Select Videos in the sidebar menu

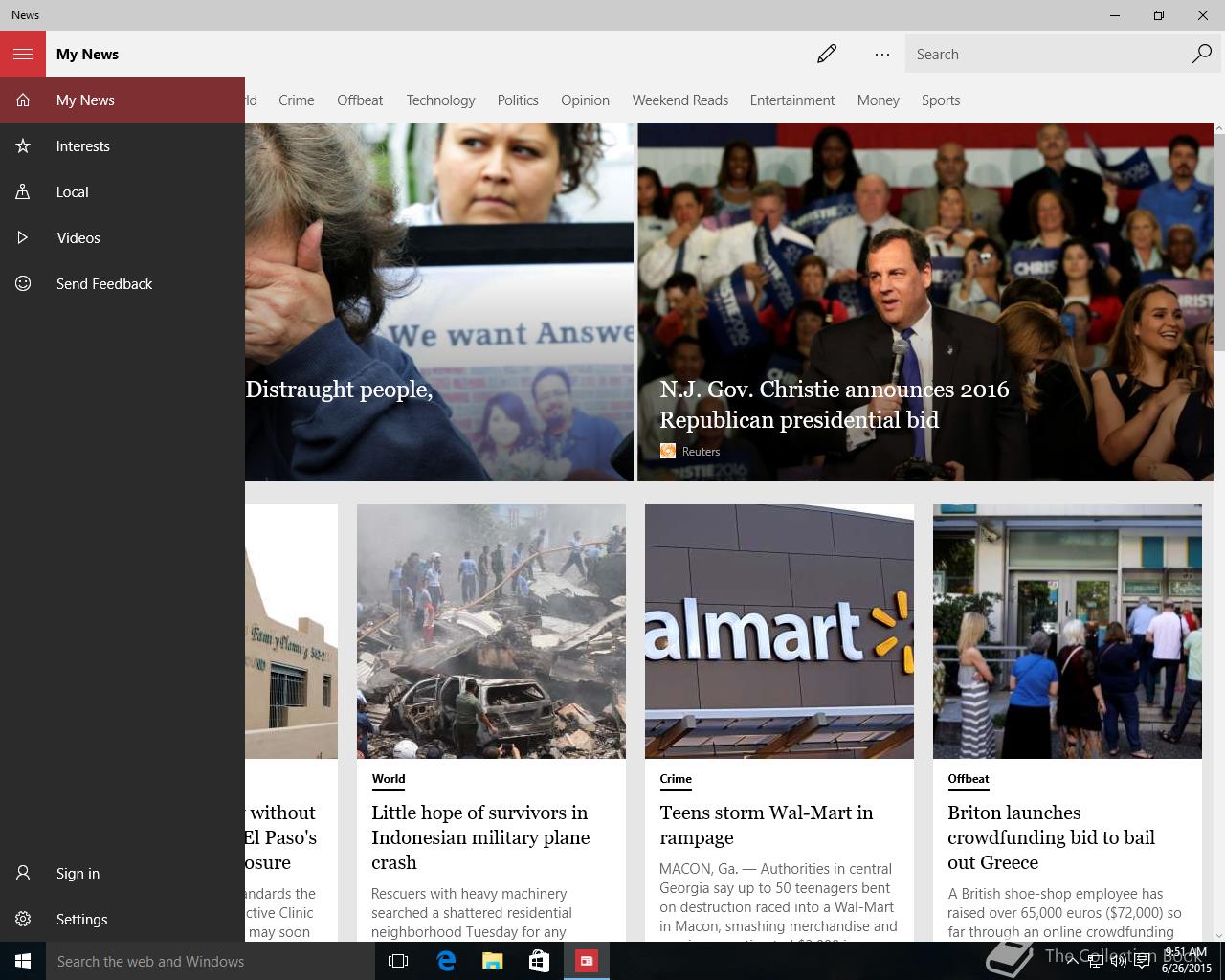click(x=122, y=237)
